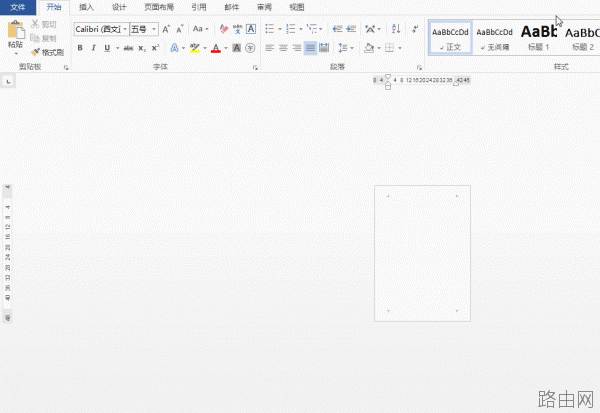
Task: Click the Center alignment icon
Action: [283, 48]
